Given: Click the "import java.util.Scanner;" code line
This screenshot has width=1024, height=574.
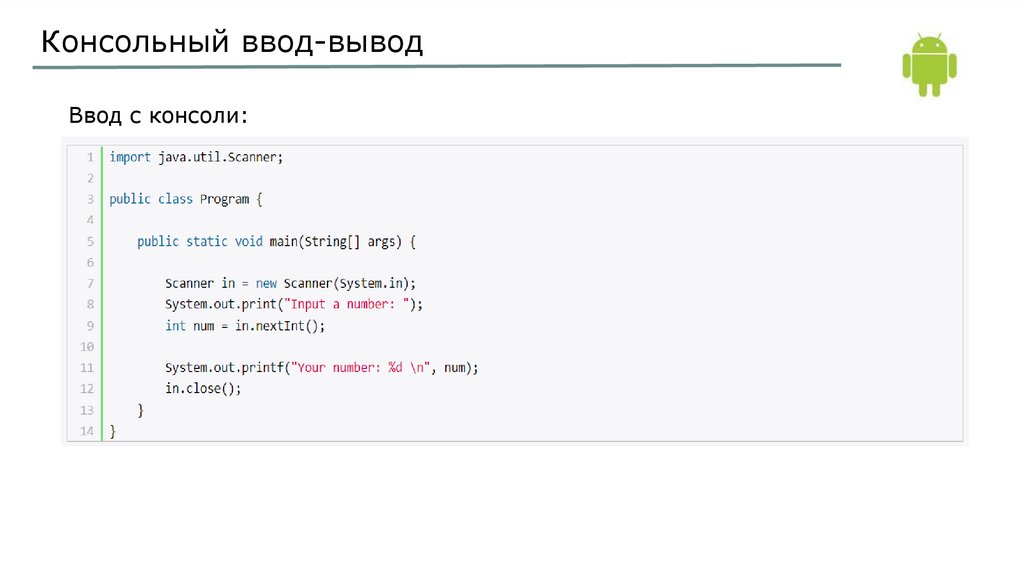Looking at the screenshot, I should tap(196, 157).
